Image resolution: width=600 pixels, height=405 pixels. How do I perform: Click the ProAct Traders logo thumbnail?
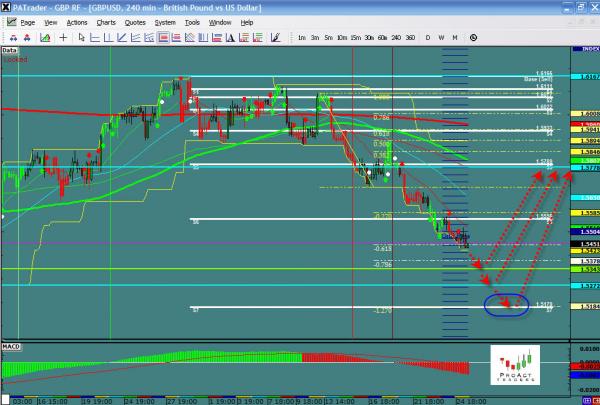pyautogui.click(x=515, y=363)
